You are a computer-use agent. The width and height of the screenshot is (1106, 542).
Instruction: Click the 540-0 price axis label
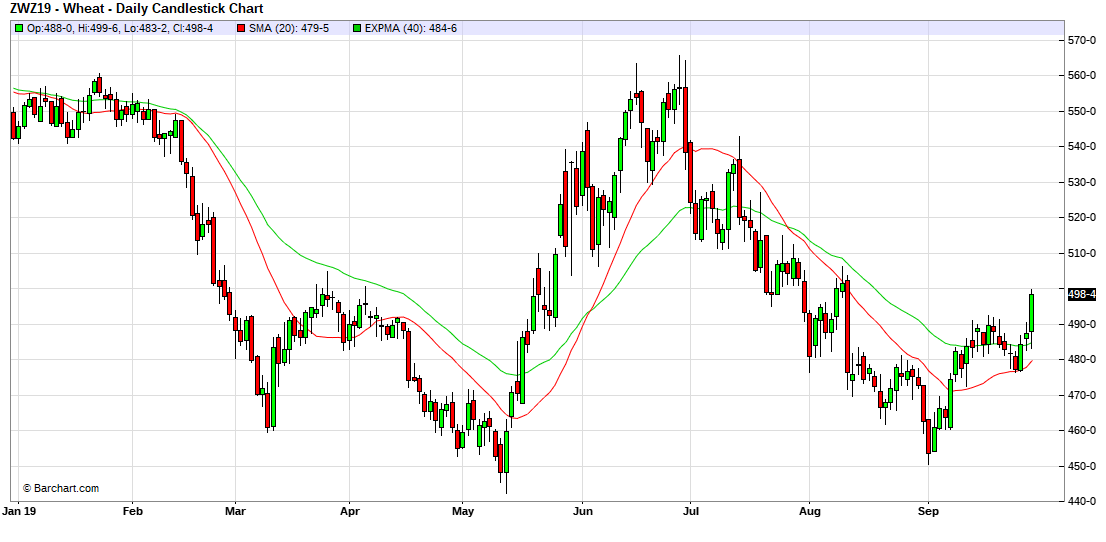click(1082, 147)
